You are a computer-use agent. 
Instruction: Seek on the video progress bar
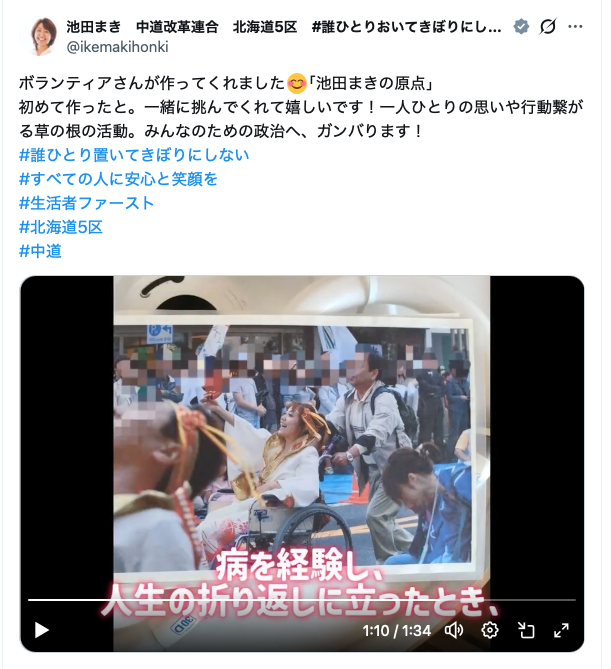(302, 600)
